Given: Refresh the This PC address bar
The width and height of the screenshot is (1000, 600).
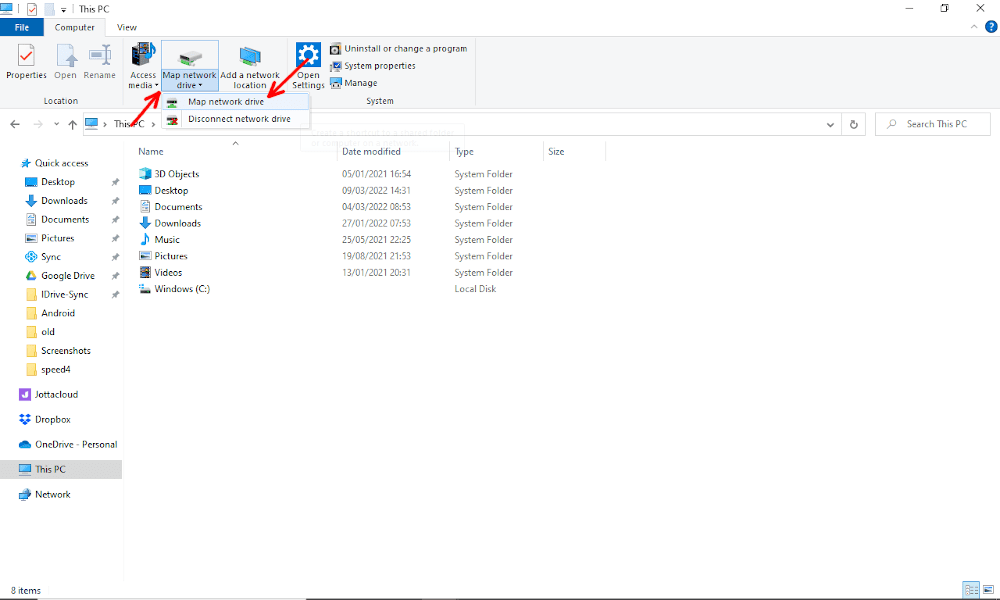Looking at the screenshot, I should pyautogui.click(x=853, y=124).
